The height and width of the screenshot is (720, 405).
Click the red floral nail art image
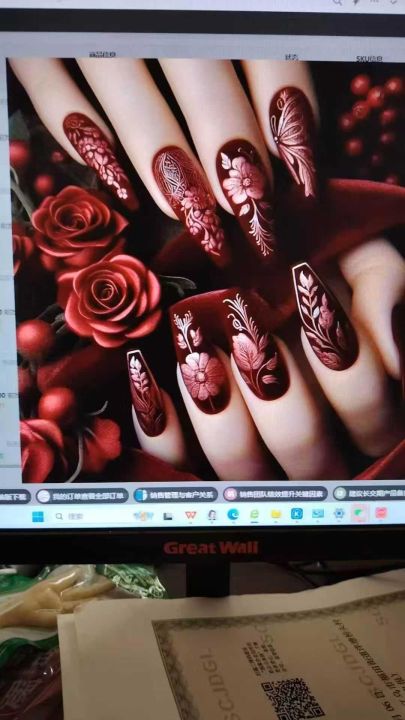207,269
